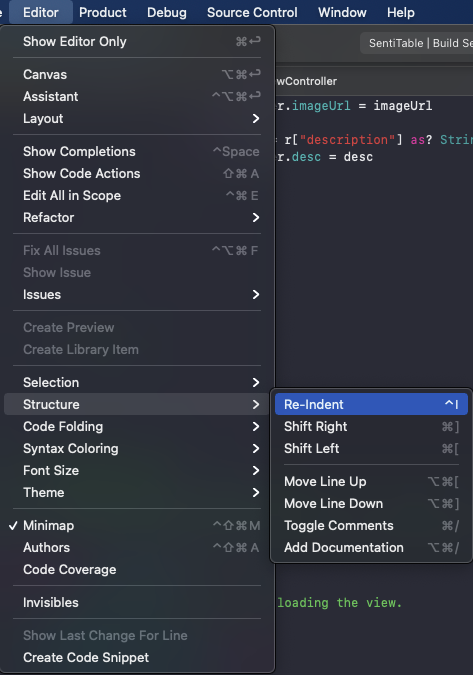473x675 pixels.
Task: Expand the Structure submenu
Action: pos(139,404)
